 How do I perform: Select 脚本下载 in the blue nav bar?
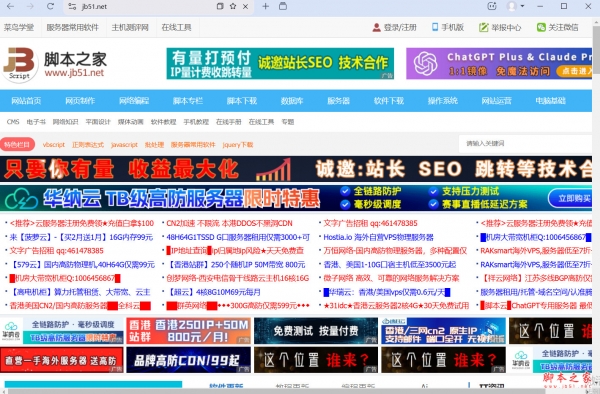point(242,101)
